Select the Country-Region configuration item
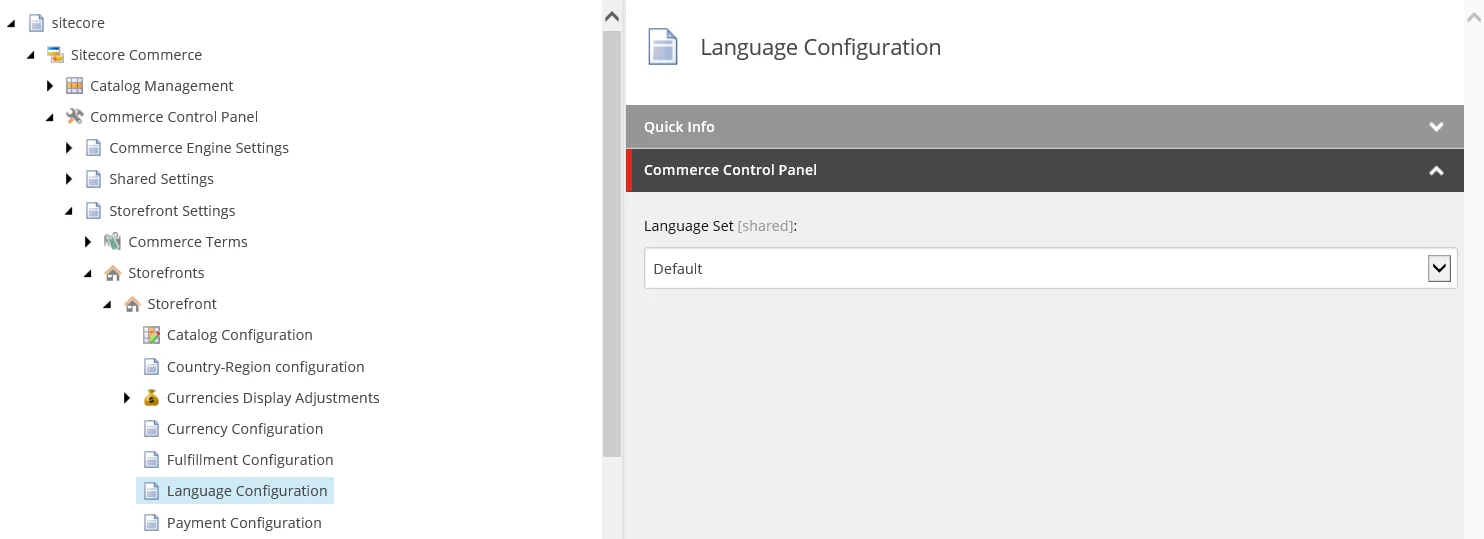The width and height of the screenshot is (1484, 539). point(265,366)
